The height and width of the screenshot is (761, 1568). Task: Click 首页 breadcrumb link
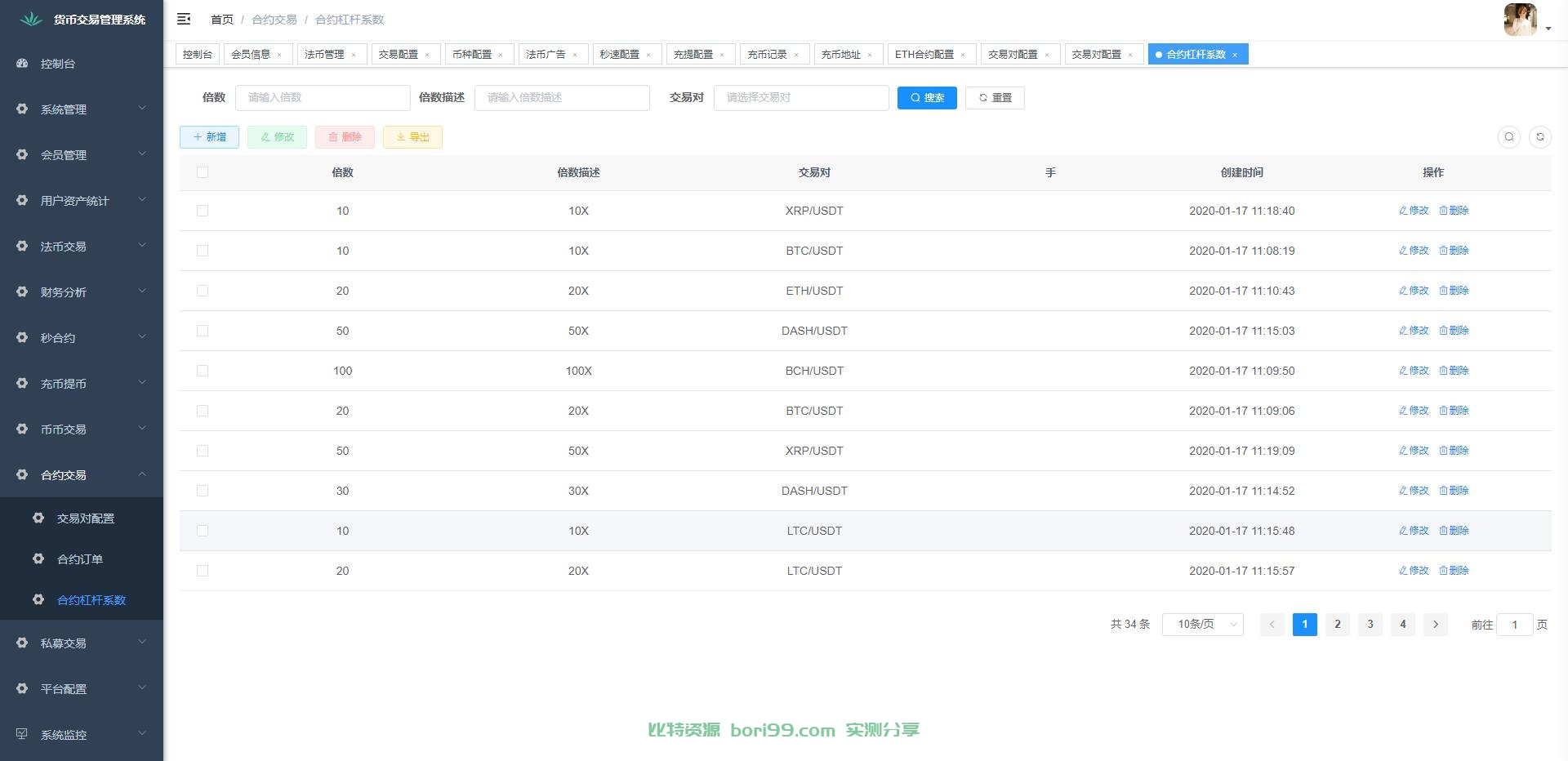[x=221, y=20]
